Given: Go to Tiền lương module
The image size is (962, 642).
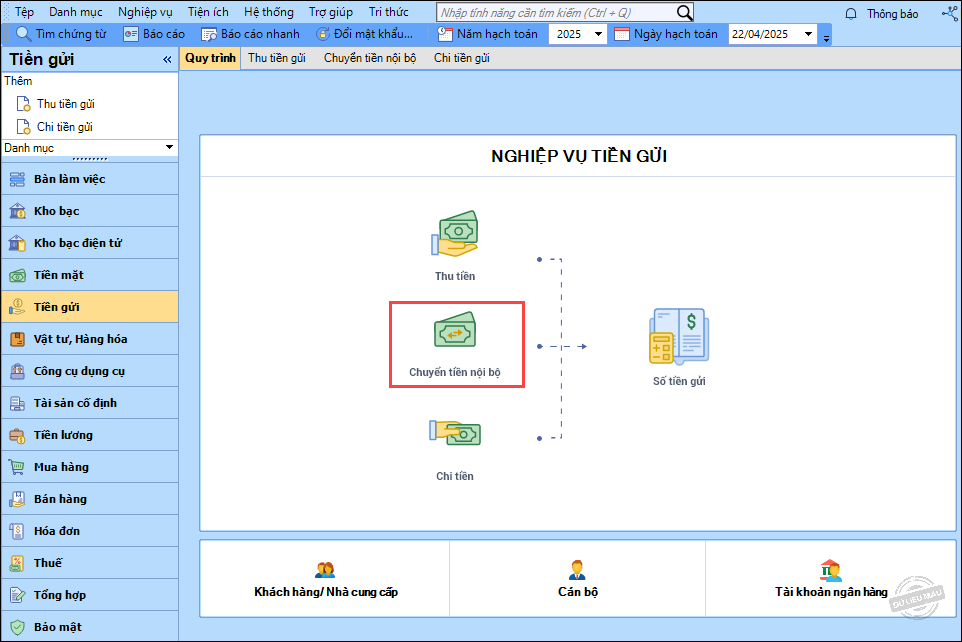Looking at the screenshot, I should (x=90, y=435).
